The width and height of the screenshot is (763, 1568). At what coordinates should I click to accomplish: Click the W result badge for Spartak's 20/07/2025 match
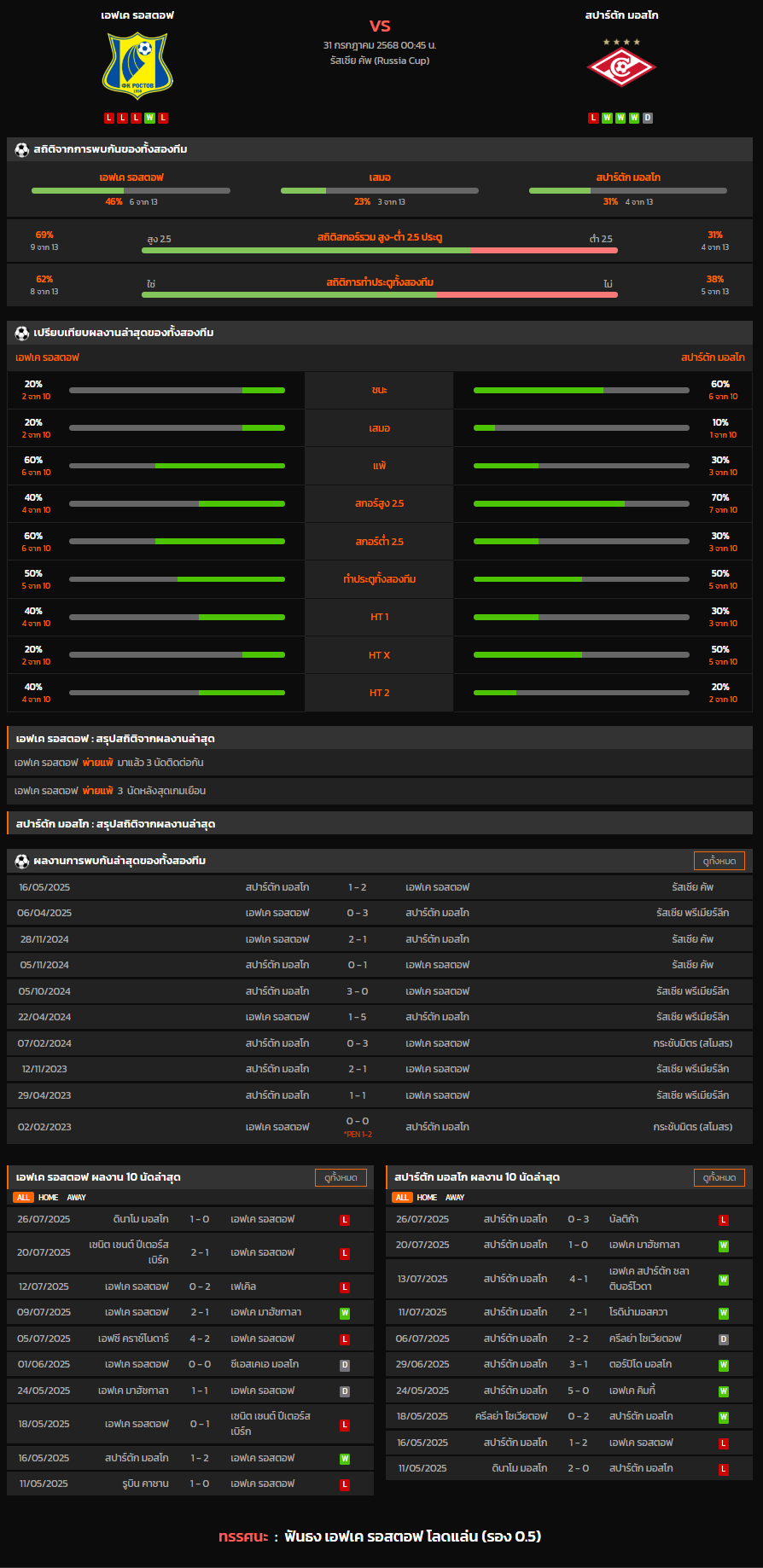pyautogui.click(x=724, y=1246)
